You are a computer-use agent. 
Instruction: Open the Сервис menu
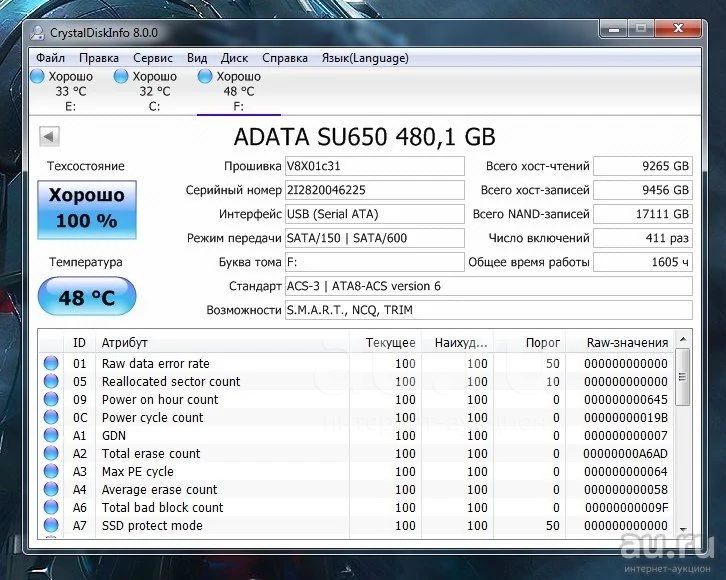click(x=152, y=58)
